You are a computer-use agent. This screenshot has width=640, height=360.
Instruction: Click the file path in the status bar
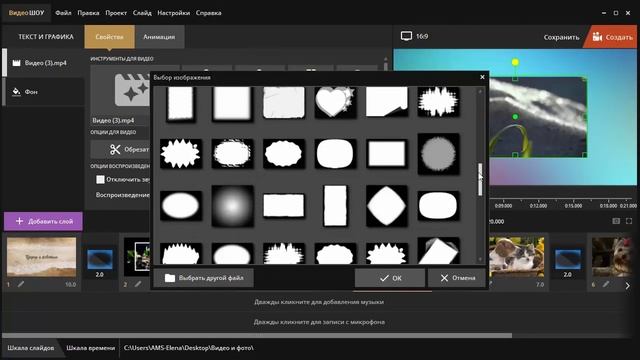[x=189, y=348]
